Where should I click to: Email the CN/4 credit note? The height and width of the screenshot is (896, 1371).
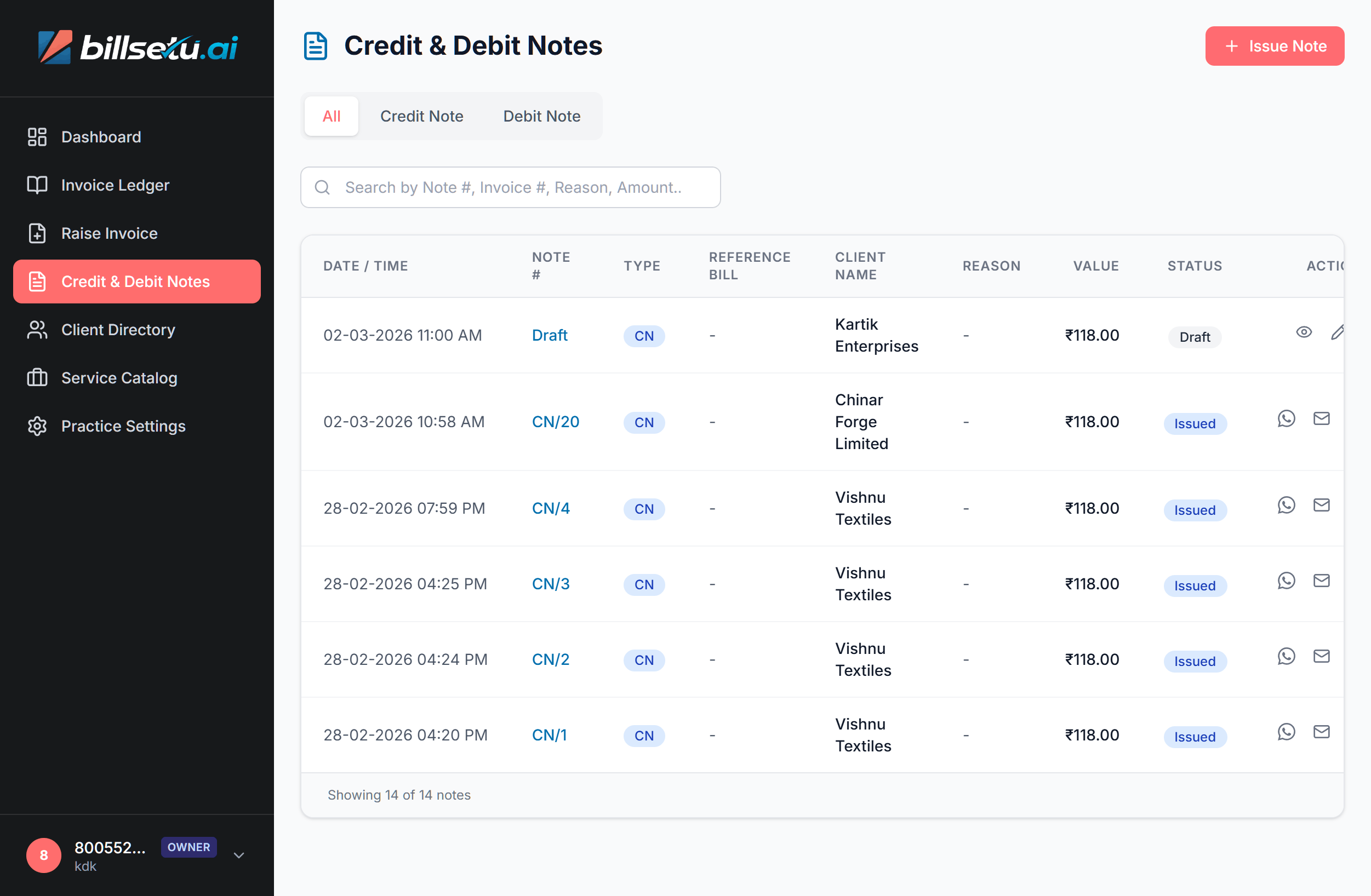click(x=1322, y=505)
